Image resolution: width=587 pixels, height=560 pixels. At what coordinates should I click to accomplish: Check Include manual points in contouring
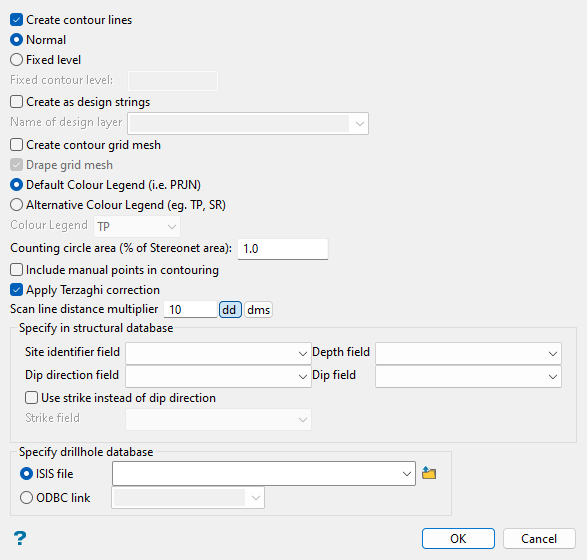coord(16,270)
